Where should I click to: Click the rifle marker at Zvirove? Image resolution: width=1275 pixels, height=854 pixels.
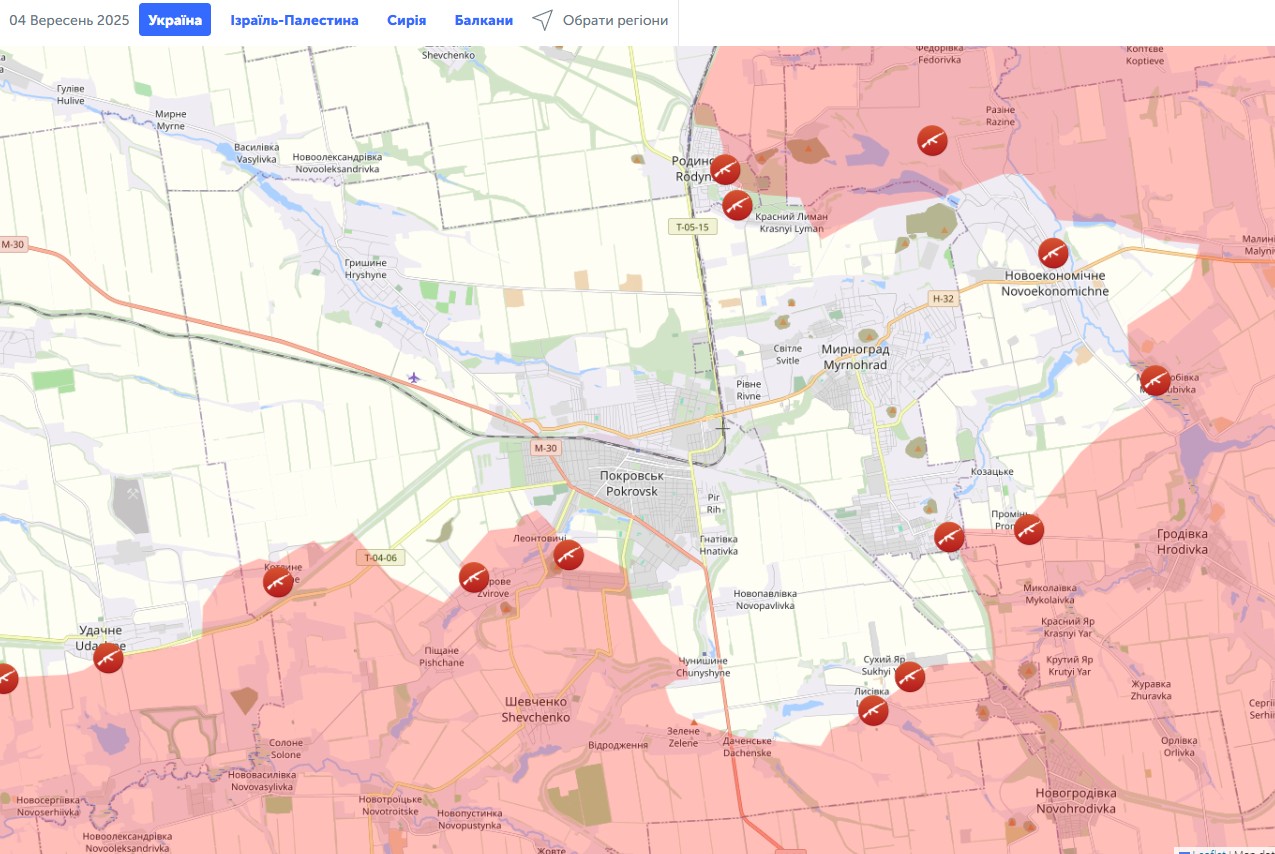[x=473, y=577]
